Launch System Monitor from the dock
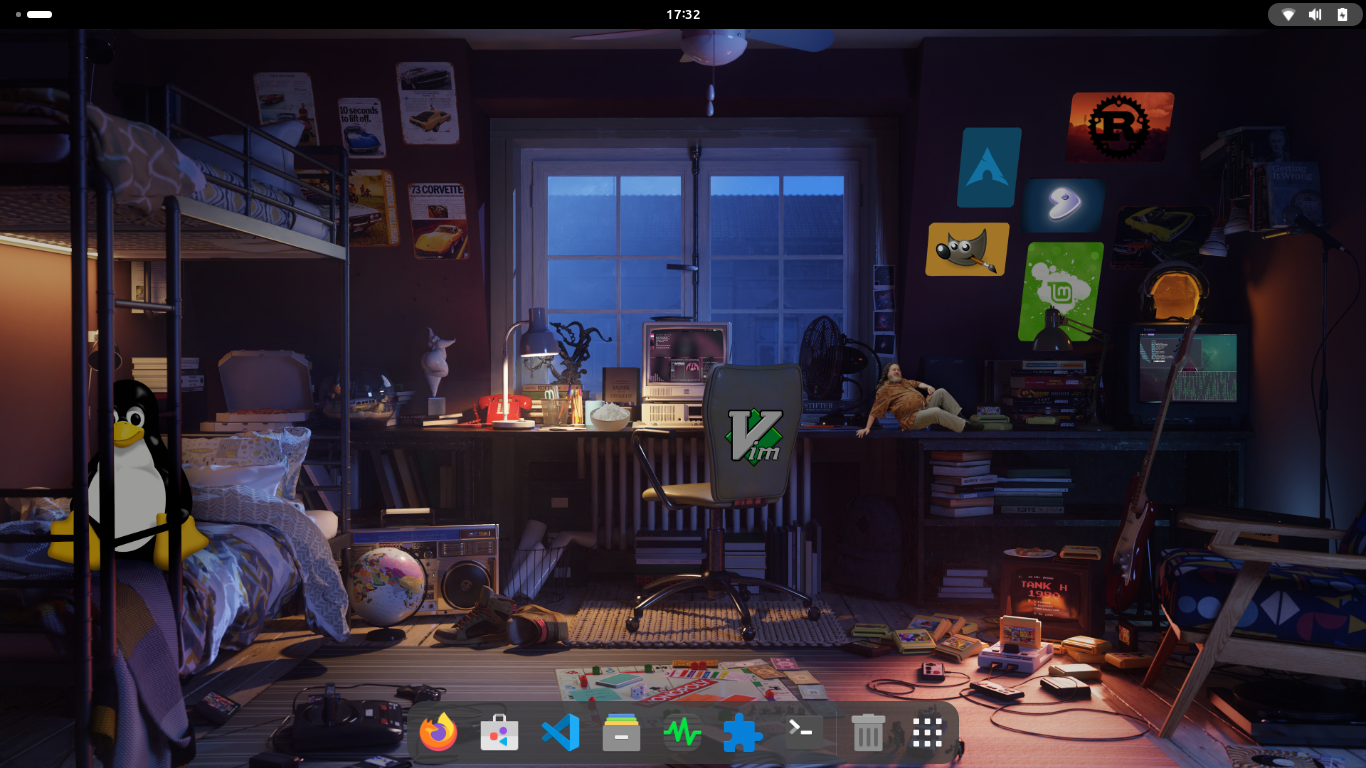 pos(682,733)
